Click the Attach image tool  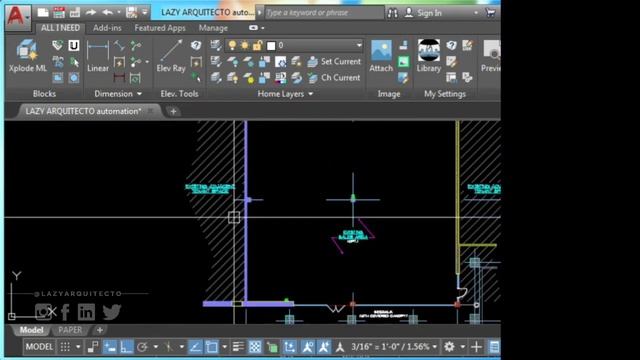pyautogui.click(x=381, y=56)
